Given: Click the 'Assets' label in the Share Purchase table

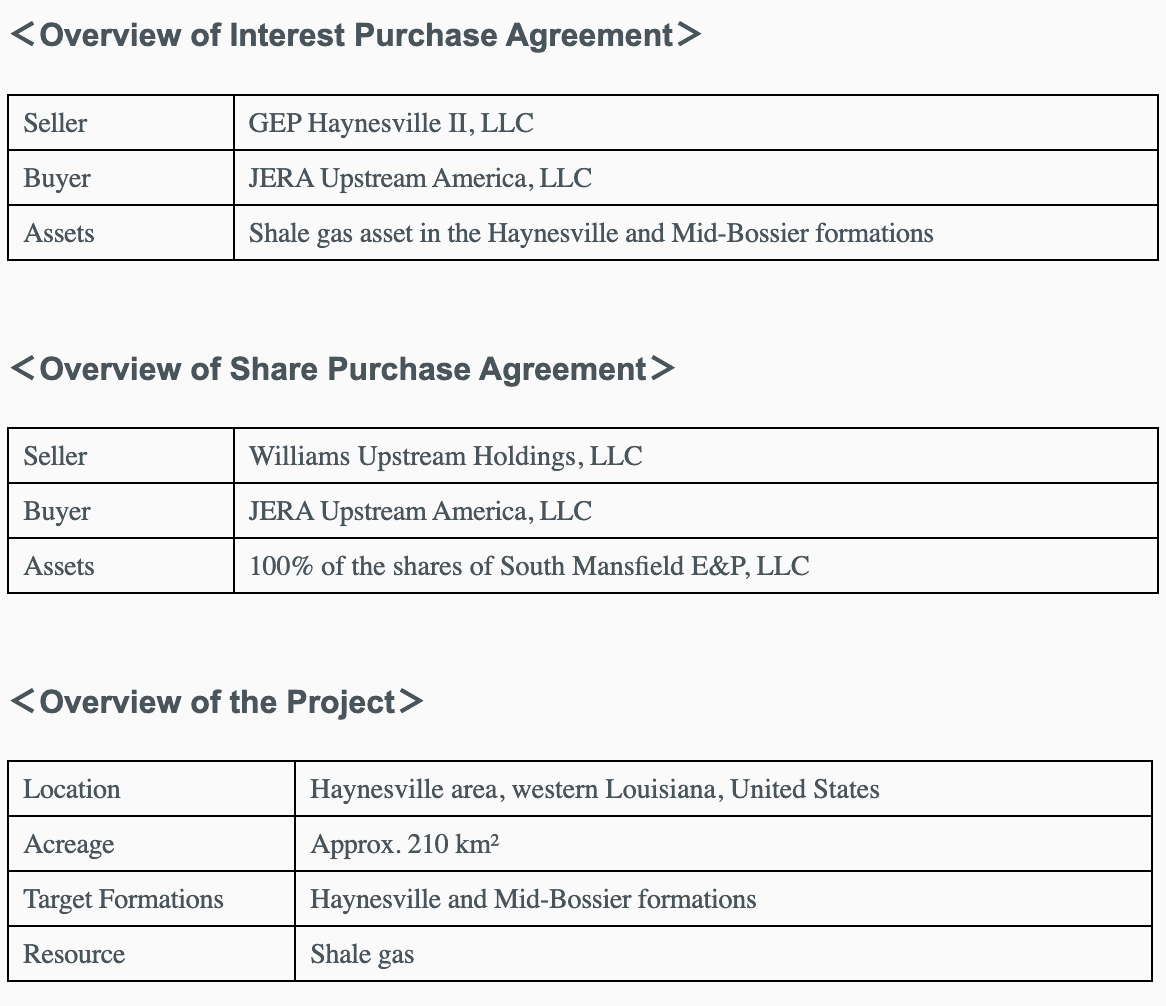Looking at the screenshot, I should 59,566.
